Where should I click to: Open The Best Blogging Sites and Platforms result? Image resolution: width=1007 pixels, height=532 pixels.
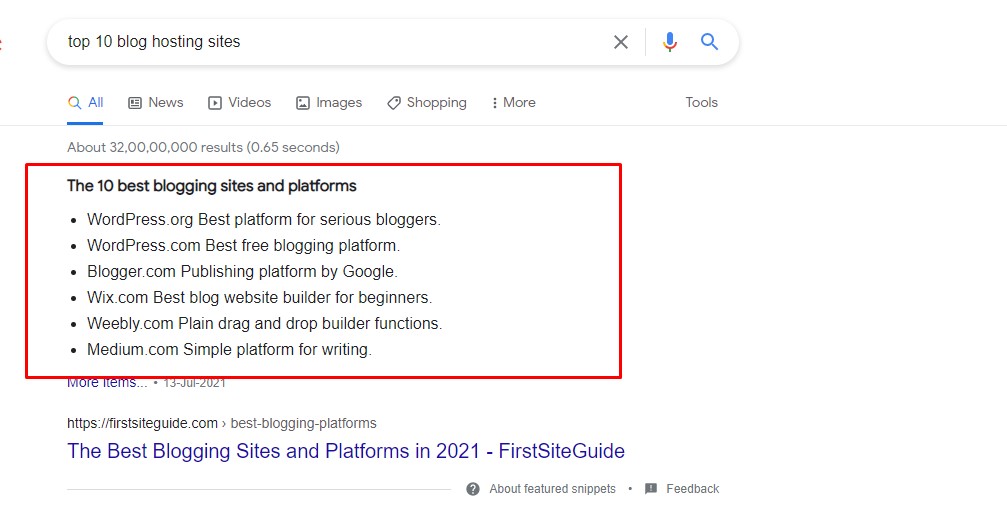click(x=345, y=451)
